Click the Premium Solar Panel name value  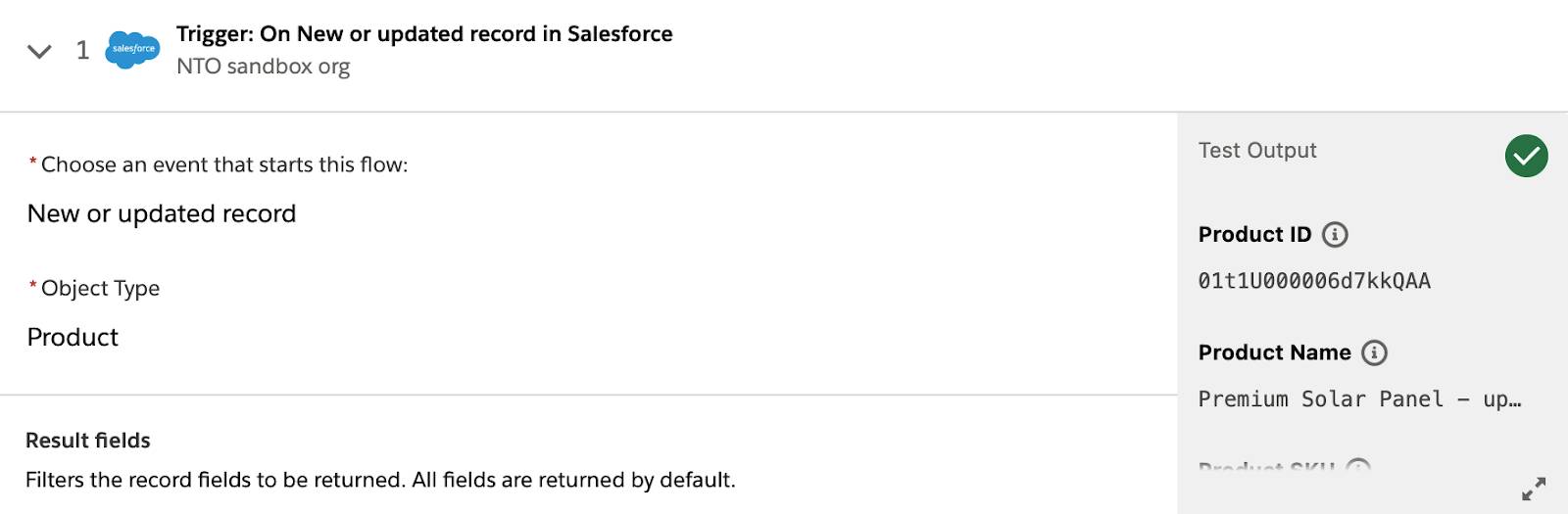1360,399
